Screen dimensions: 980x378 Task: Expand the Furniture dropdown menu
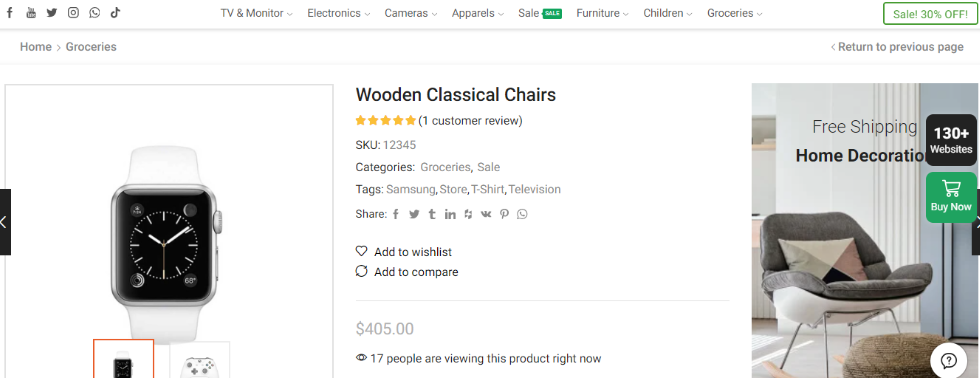click(602, 13)
